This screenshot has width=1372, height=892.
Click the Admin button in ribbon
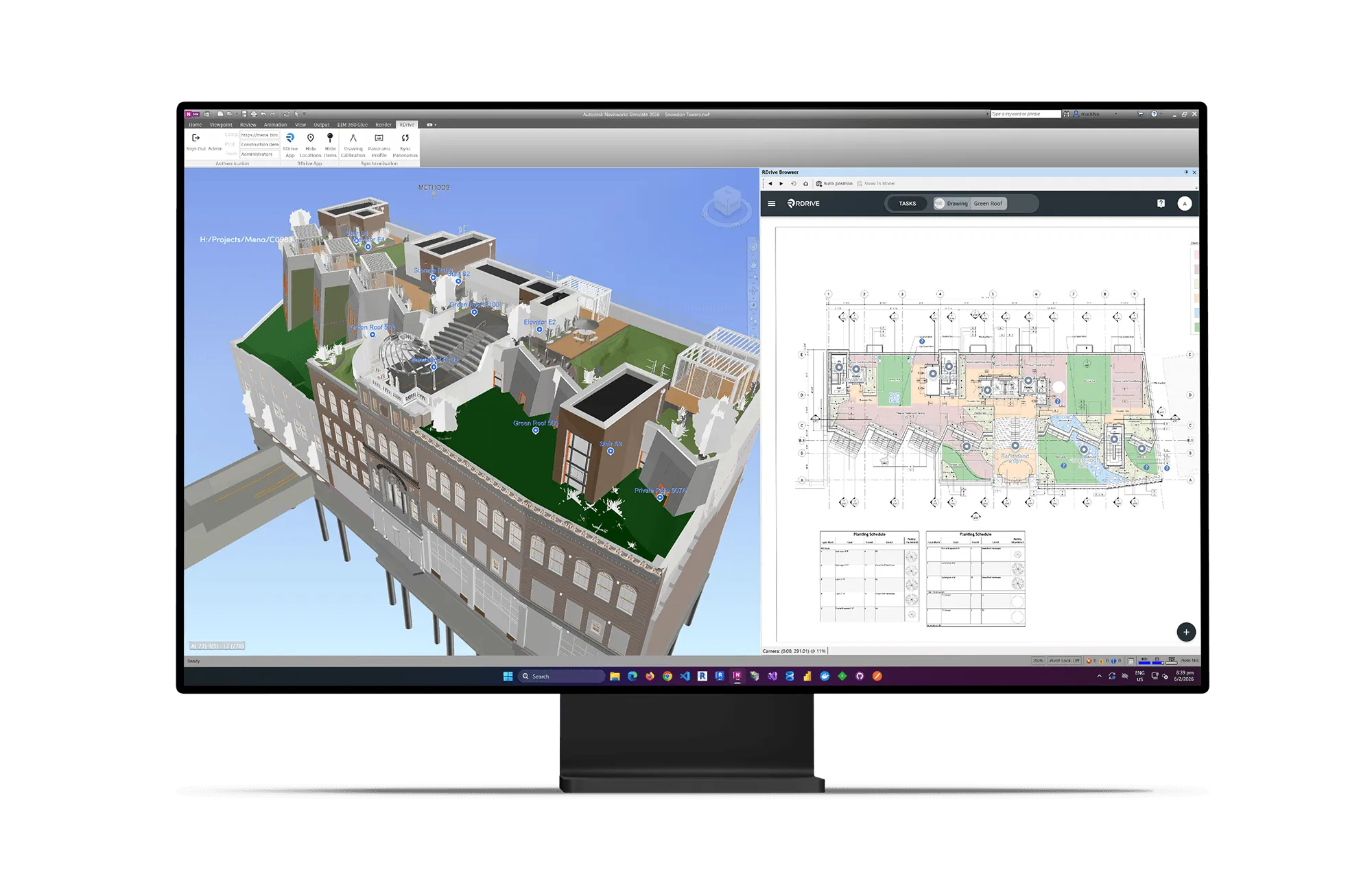coord(215,148)
